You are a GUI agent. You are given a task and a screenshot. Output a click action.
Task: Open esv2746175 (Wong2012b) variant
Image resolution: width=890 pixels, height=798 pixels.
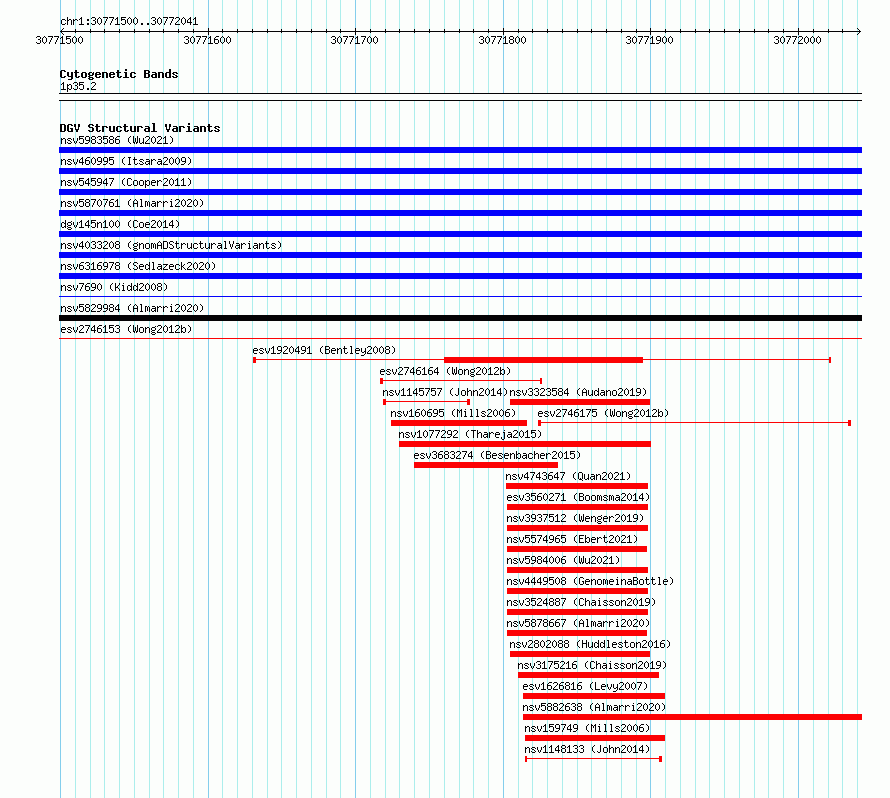603,413
